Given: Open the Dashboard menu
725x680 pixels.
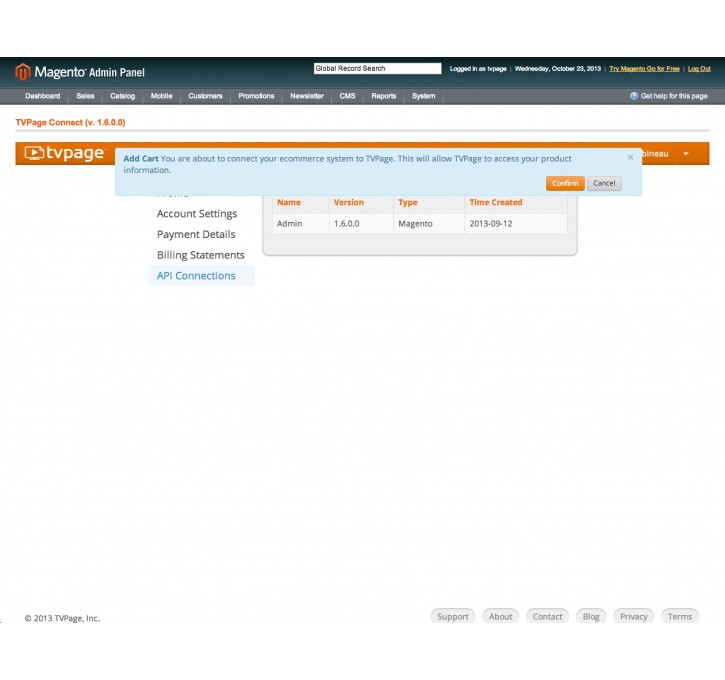Looking at the screenshot, I should coord(43,96).
